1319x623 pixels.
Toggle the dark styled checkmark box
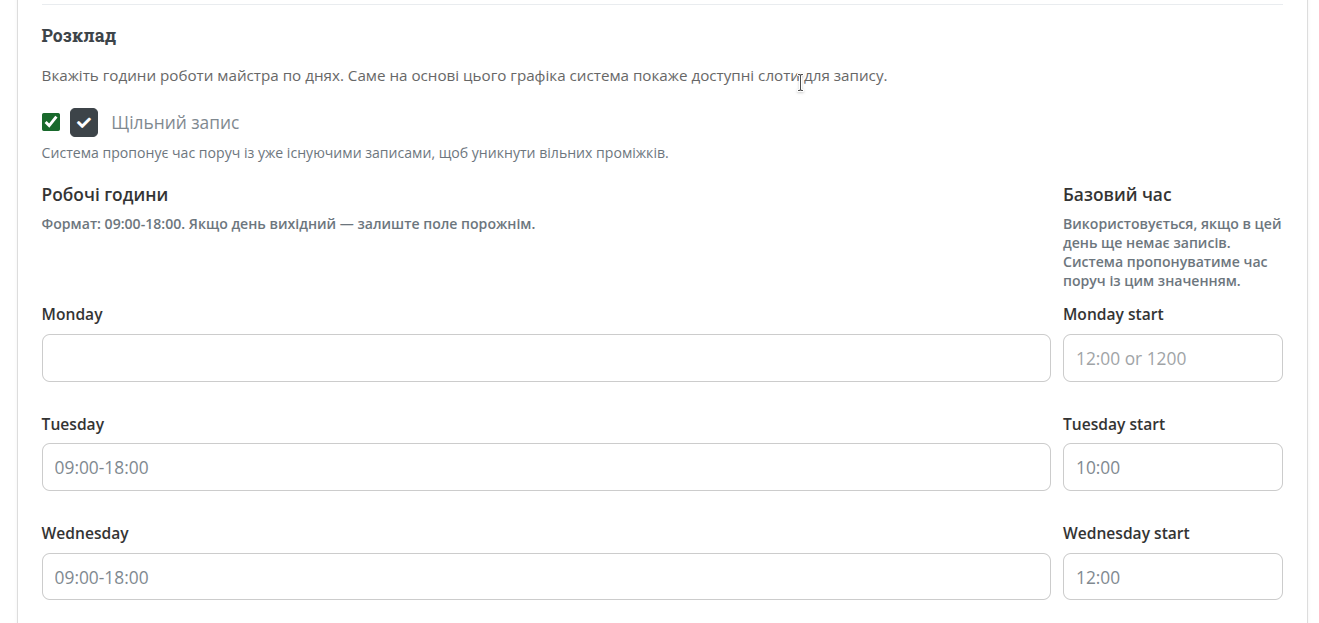point(84,122)
